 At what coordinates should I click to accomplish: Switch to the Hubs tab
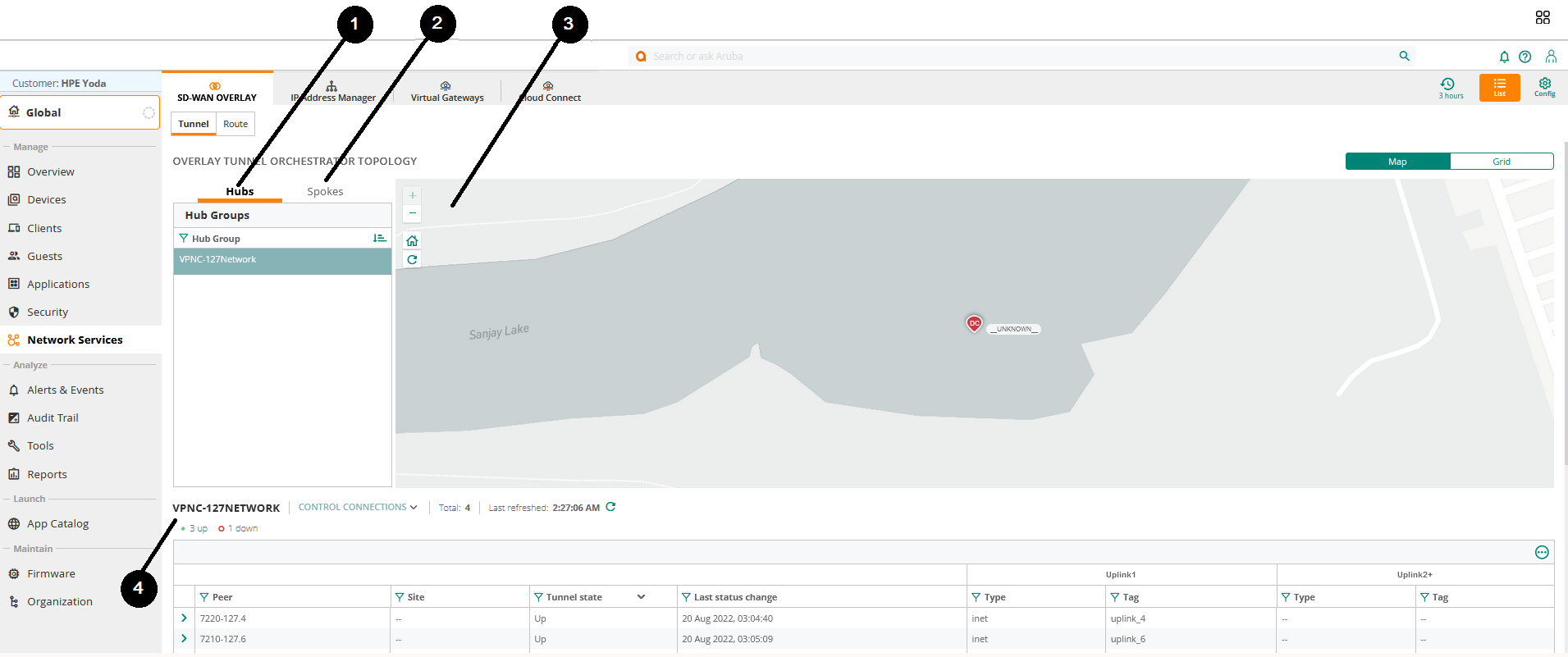pos(240,191)
